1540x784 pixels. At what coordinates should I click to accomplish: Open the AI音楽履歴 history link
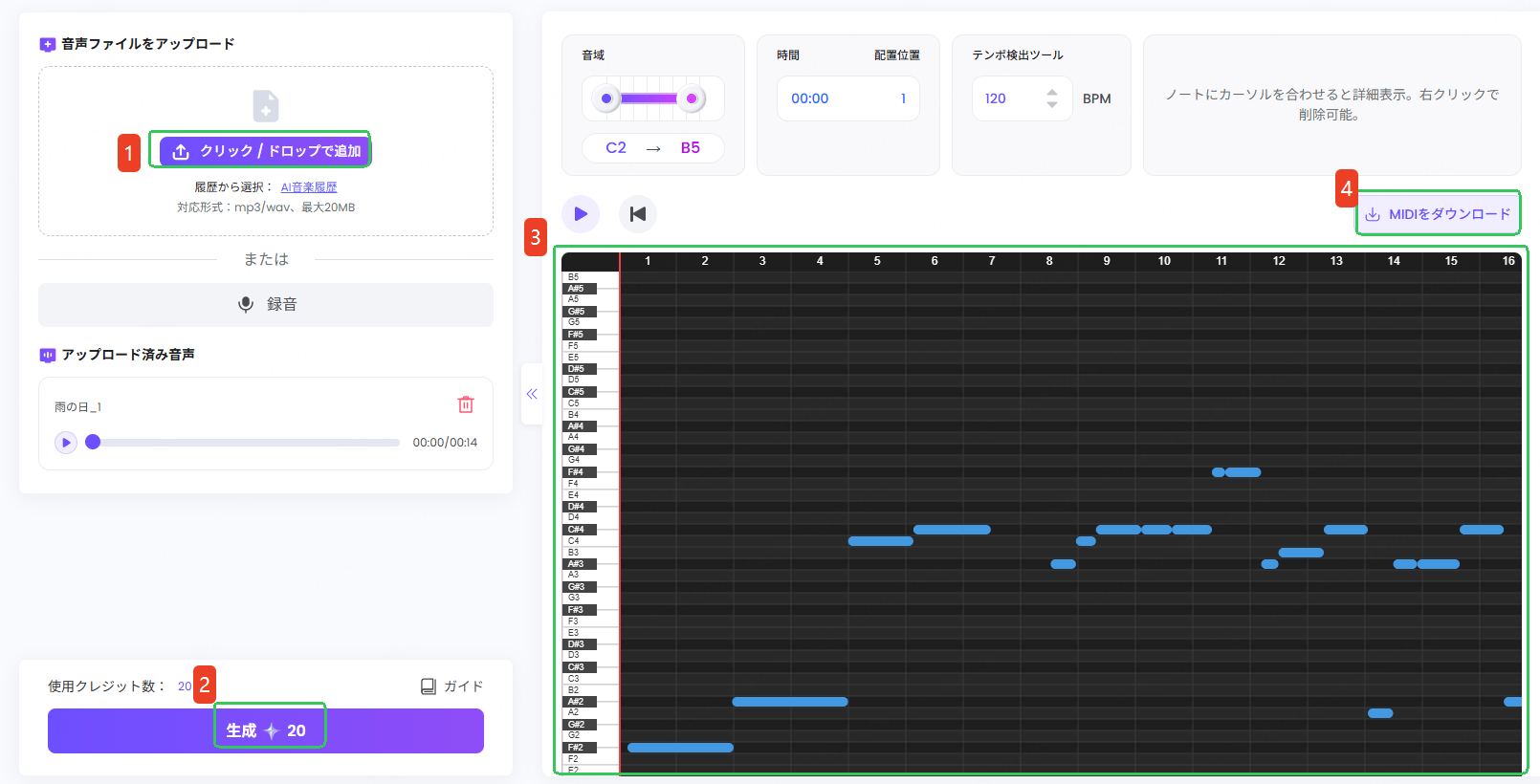309,187
